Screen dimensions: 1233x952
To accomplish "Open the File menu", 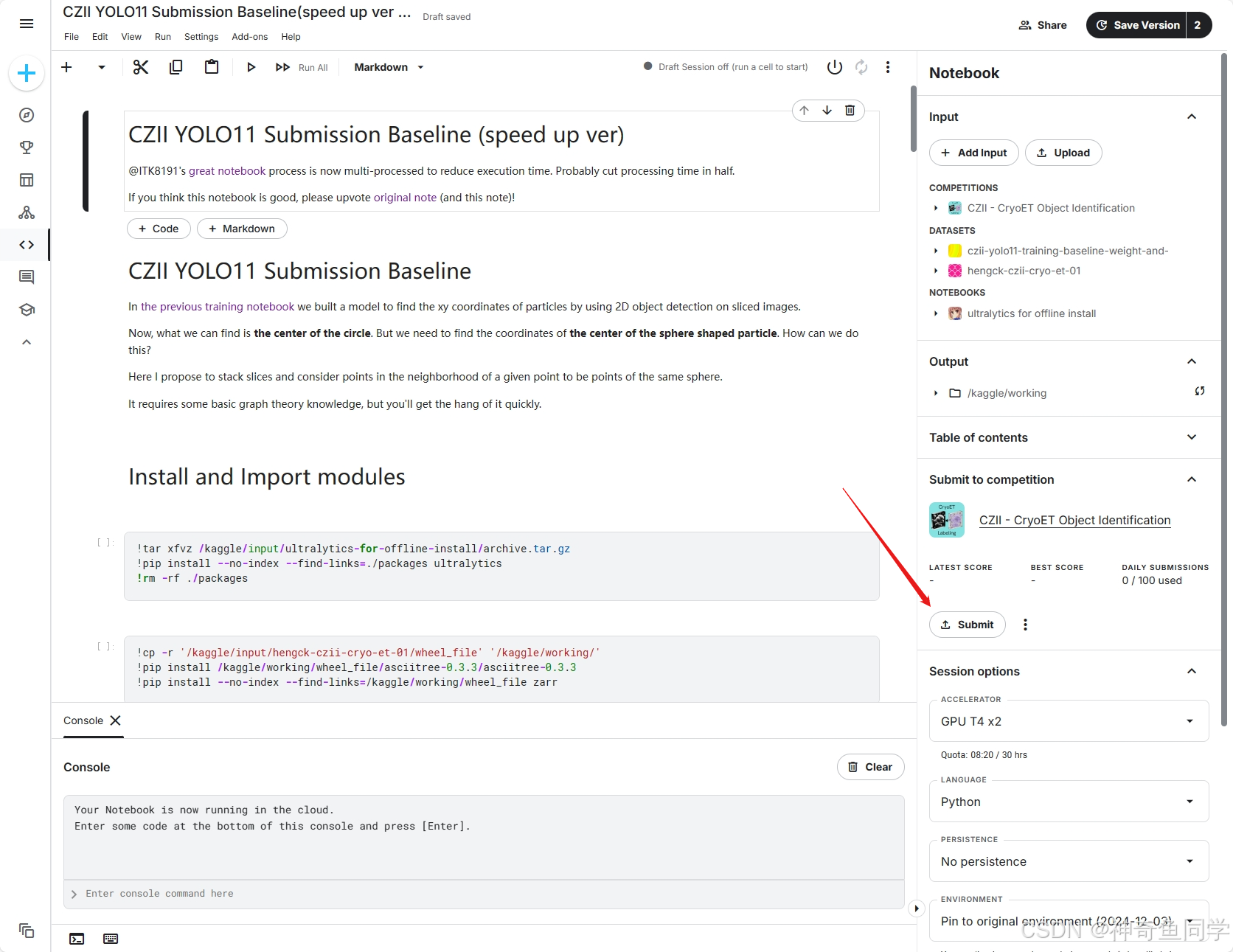I will 72,37.
